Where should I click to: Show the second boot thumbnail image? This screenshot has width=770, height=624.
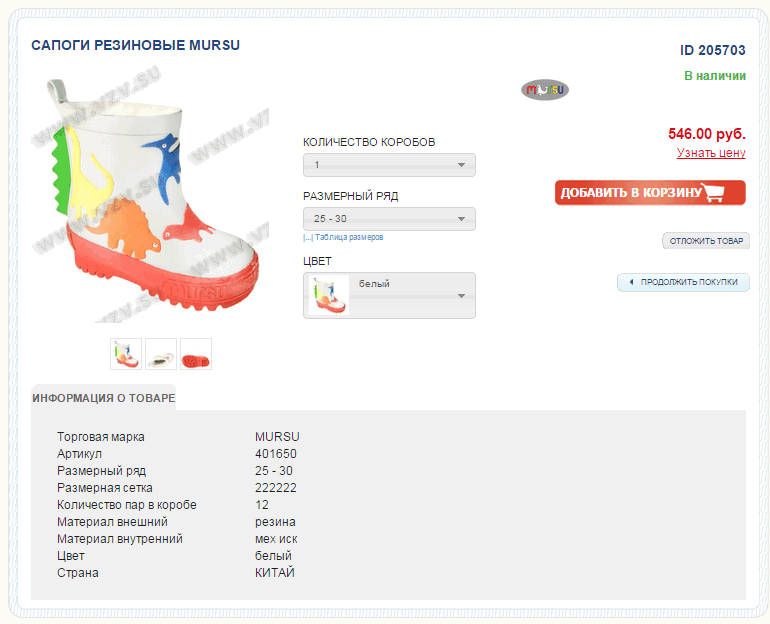tap(161, 354)
